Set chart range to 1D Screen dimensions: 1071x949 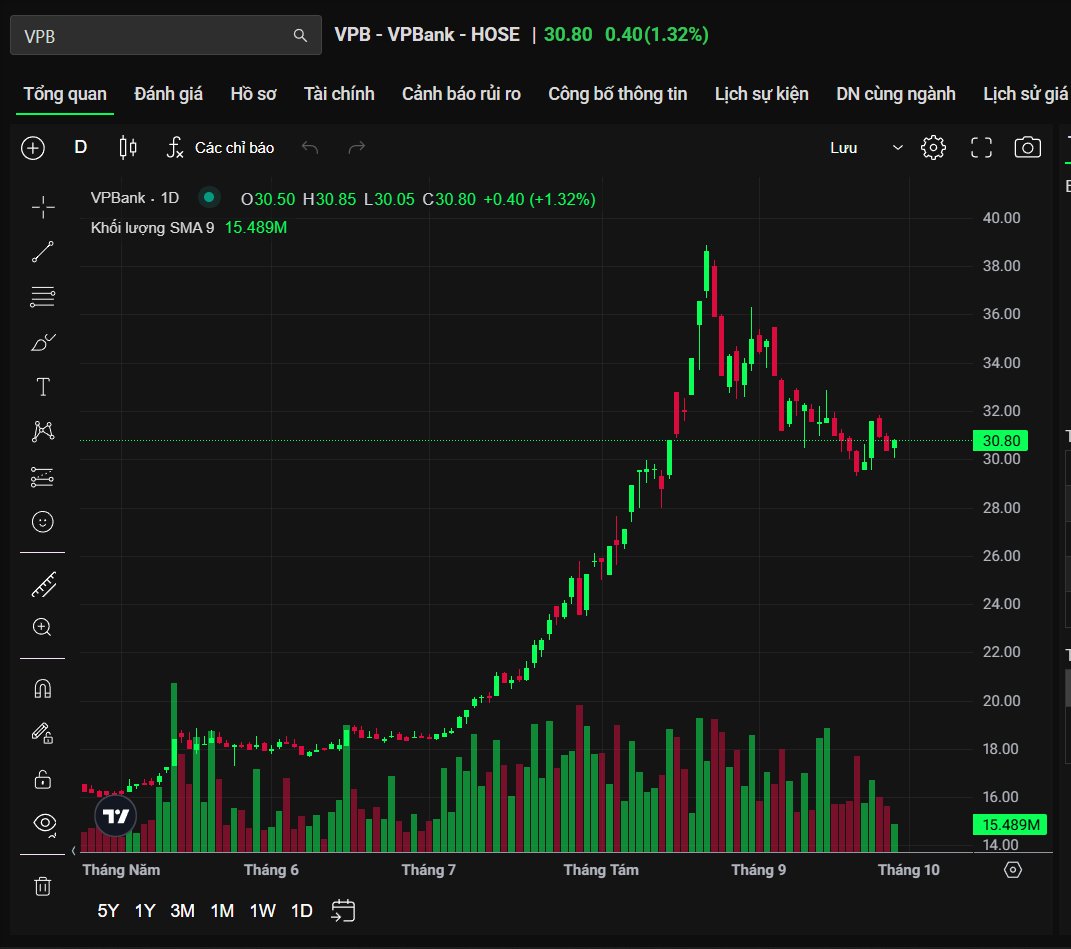coord(302,911)
